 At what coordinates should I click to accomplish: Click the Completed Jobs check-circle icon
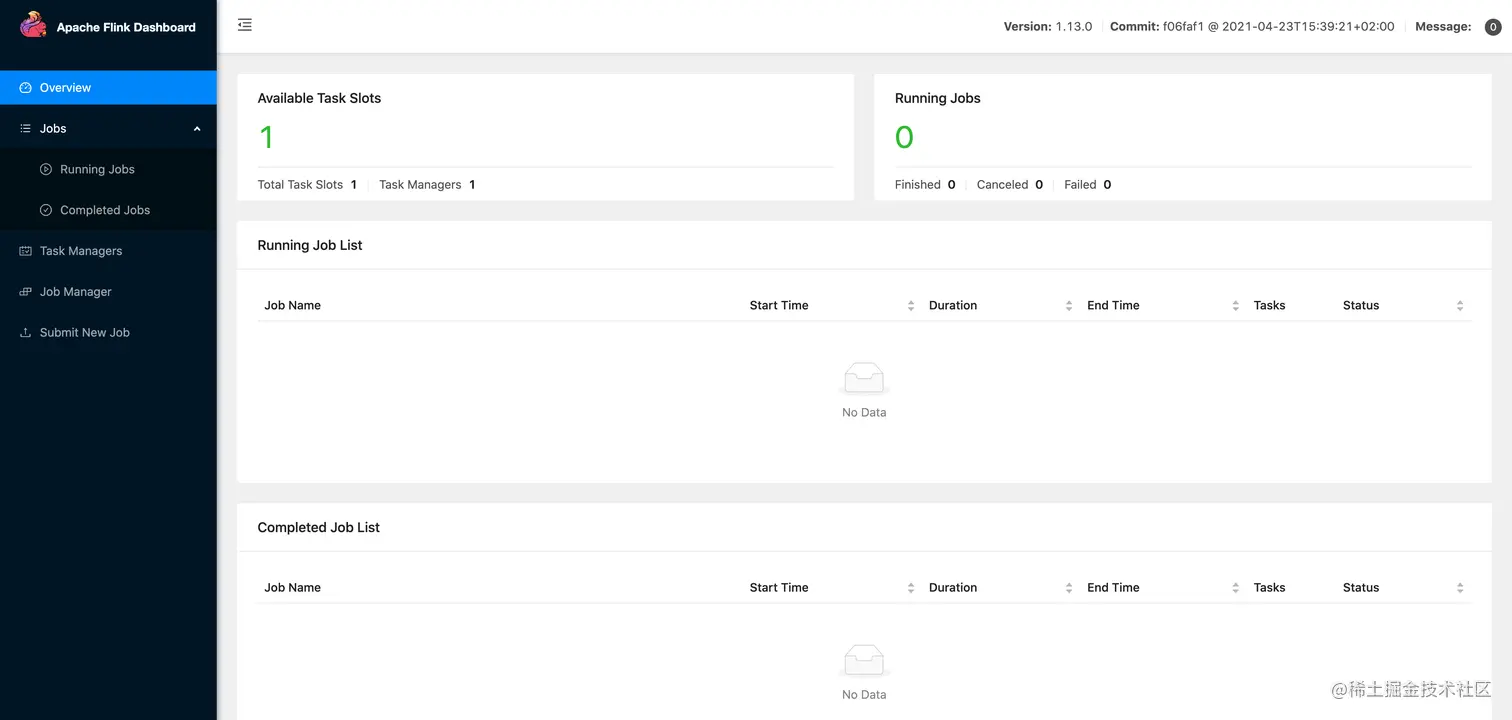pyautogui.click(x=46, y=211)
